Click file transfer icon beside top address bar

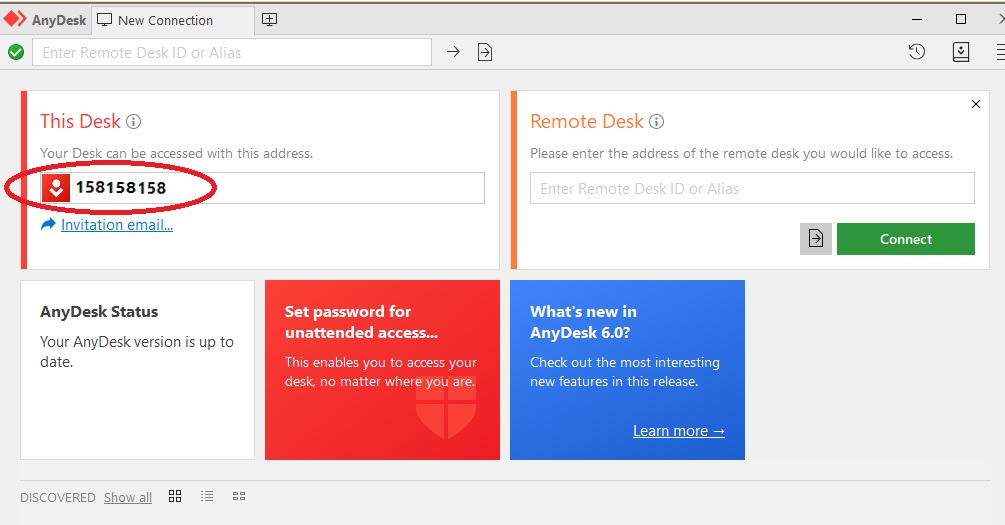(x=485, y=52)
